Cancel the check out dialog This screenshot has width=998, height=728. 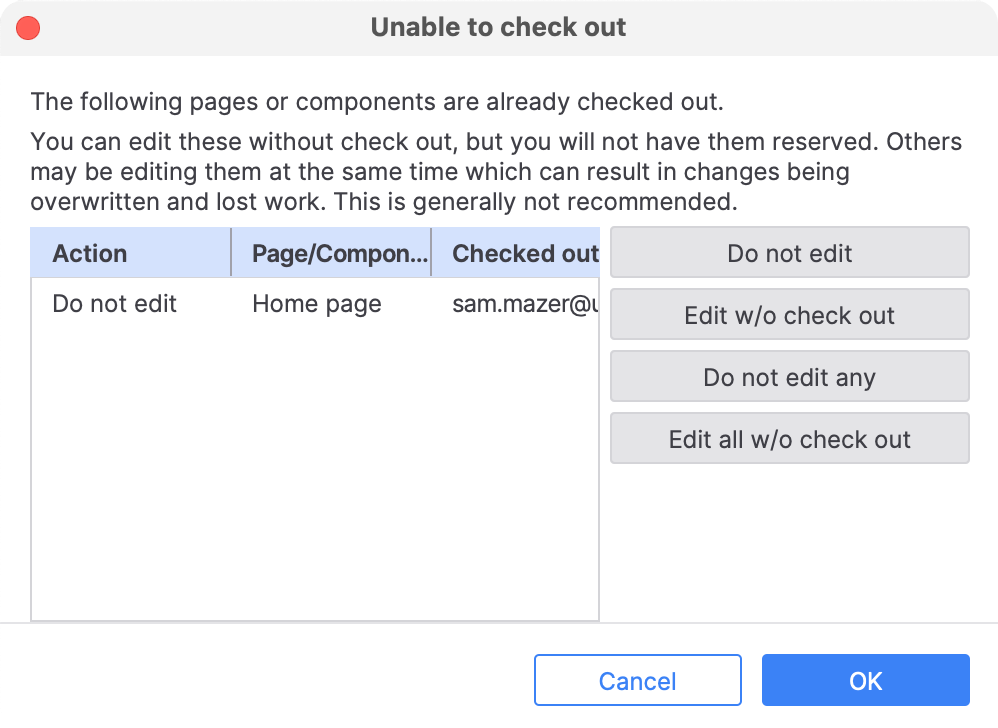(x=637, y=681)
